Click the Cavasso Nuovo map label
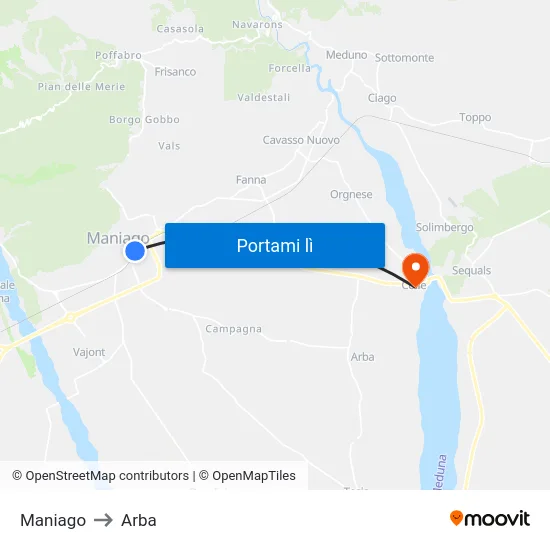The height and width of the screenshot is (550, 550). pyautogui.click(x=301, y=140)
